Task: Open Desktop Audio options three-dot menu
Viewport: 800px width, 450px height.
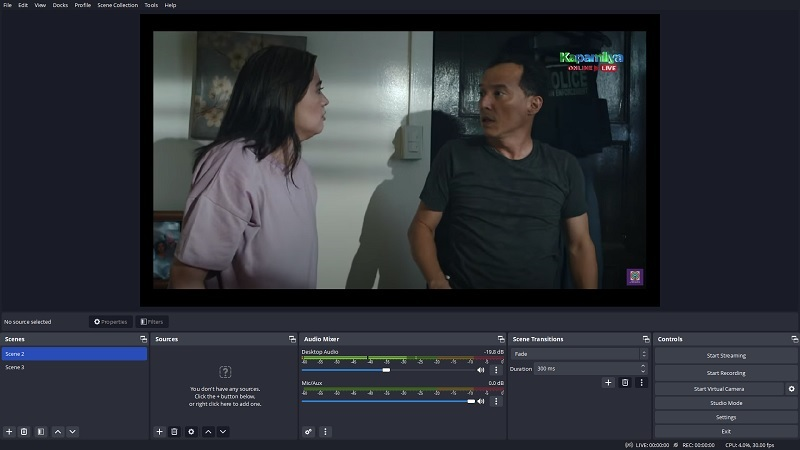Action: point(496,370)
